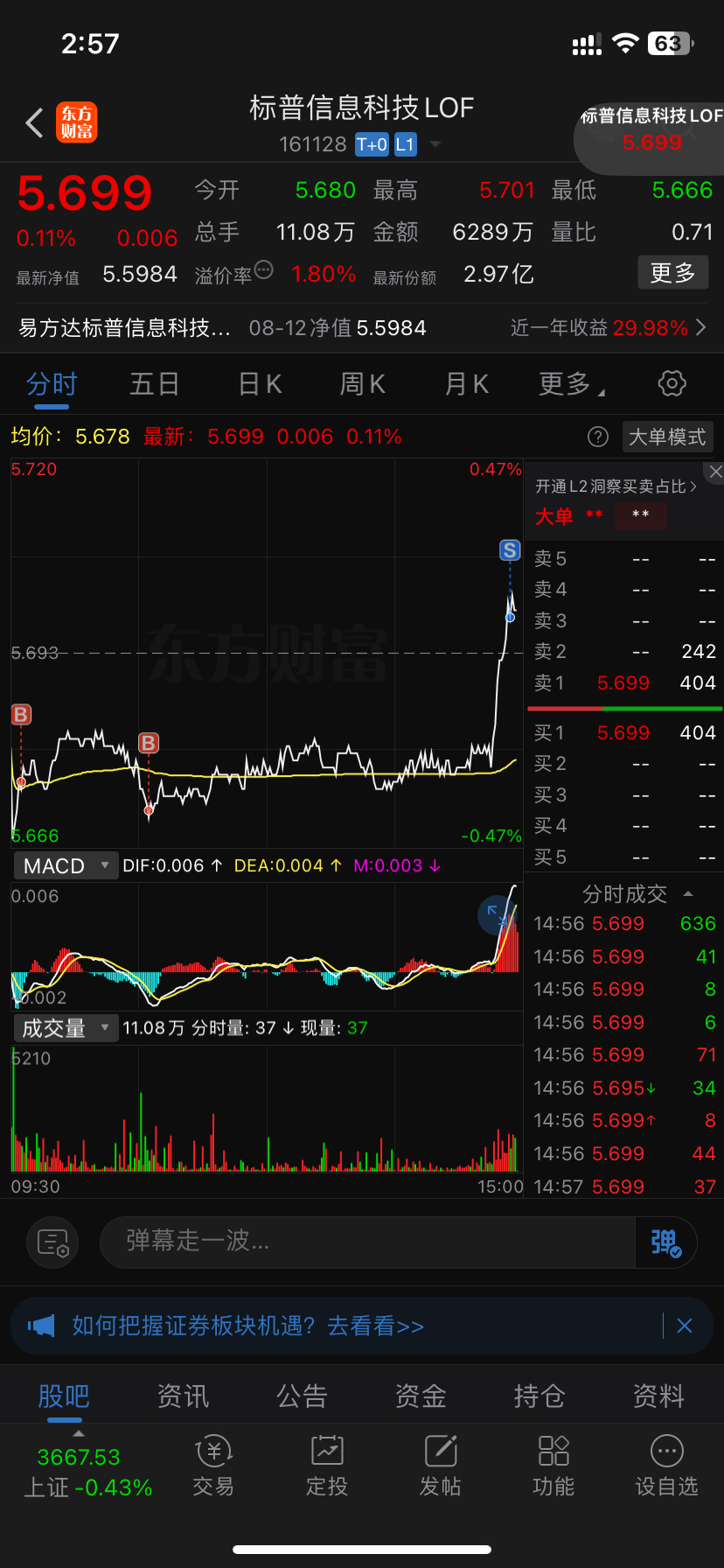This screenshot has height=1568, width=724.
Task: Expand the dropdown arrow after L1 badge
Action: tap(435, 144)
